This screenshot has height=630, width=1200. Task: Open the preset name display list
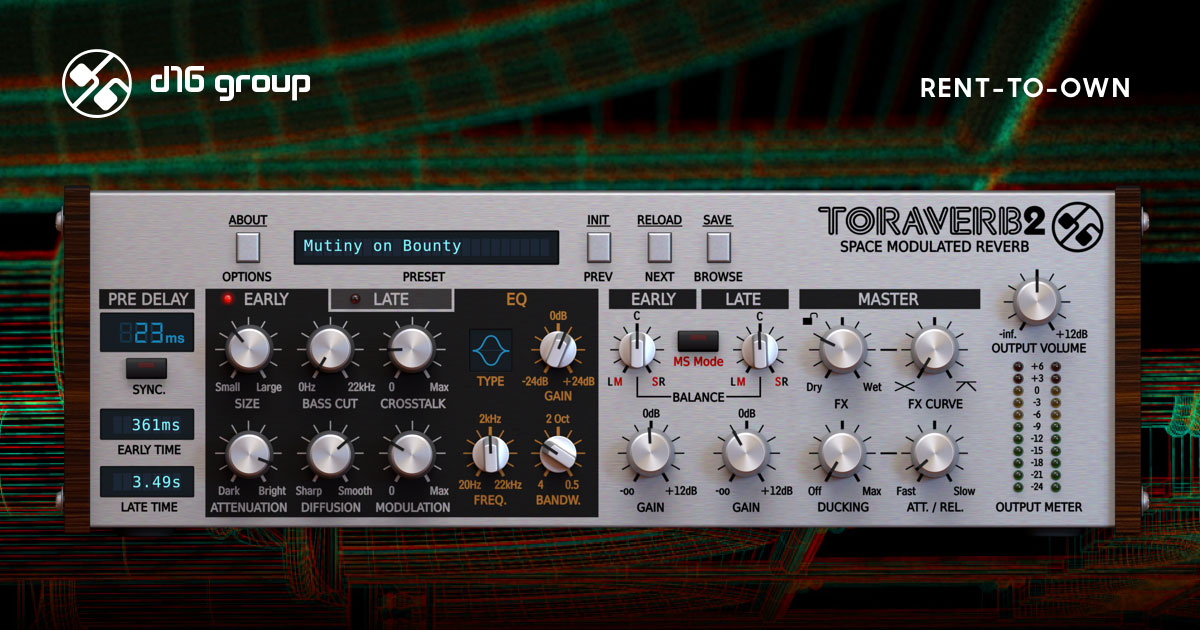[x=426, y=246]
